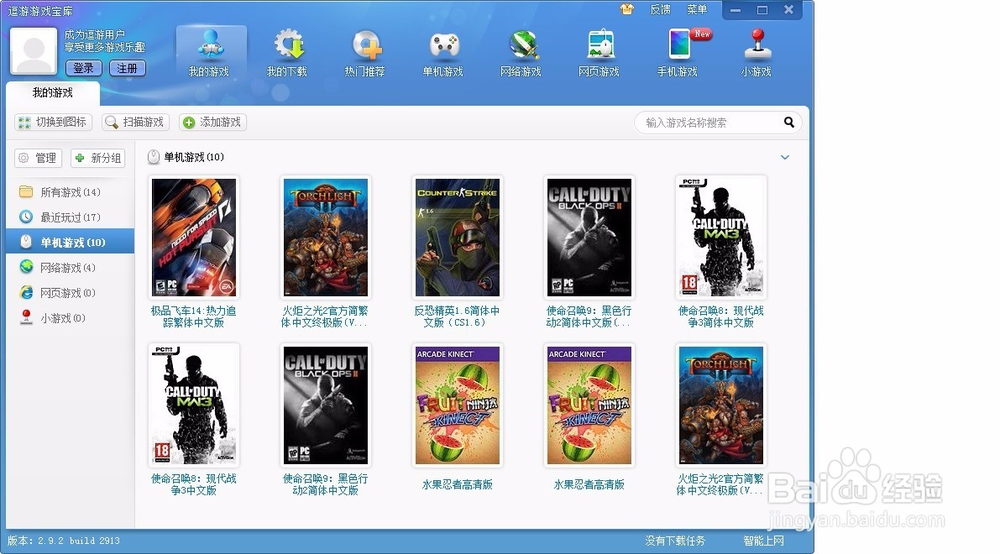Open second-row Torchlight II cover
This screenshot has height=554, width=1000.
click(x=721, y=405)
